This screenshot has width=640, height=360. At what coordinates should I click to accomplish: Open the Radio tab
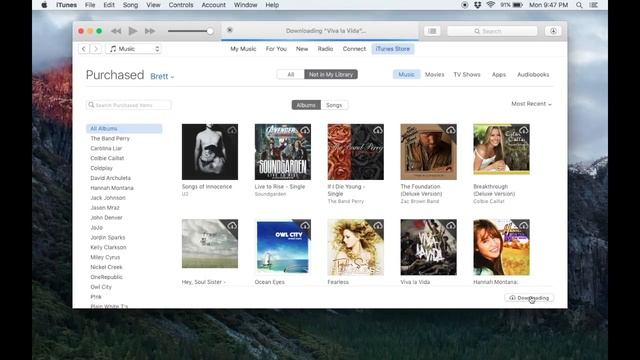click(x=325, y=49)
